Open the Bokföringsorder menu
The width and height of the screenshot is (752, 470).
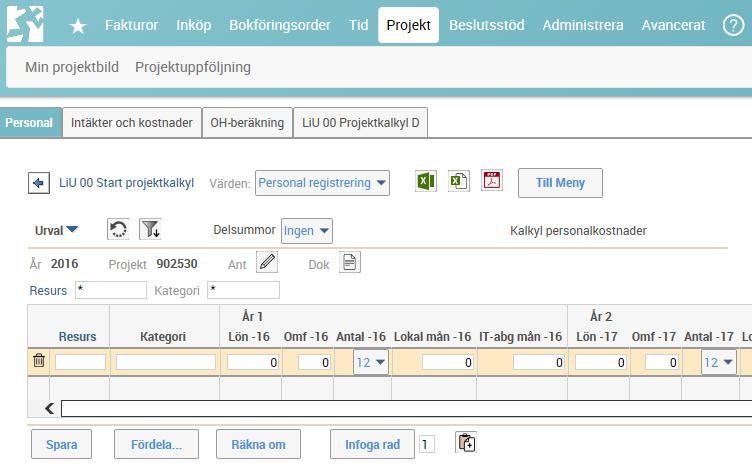280,25
